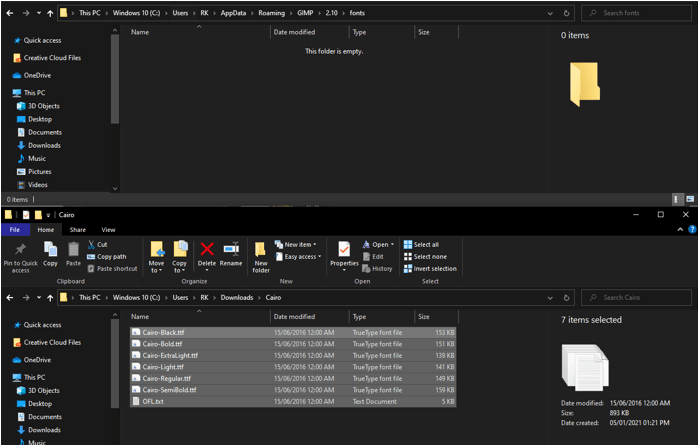The width and height of the screenshot is (698, 445).
Task: Click the History icon in Open group
Action: (x=377, y=268)
